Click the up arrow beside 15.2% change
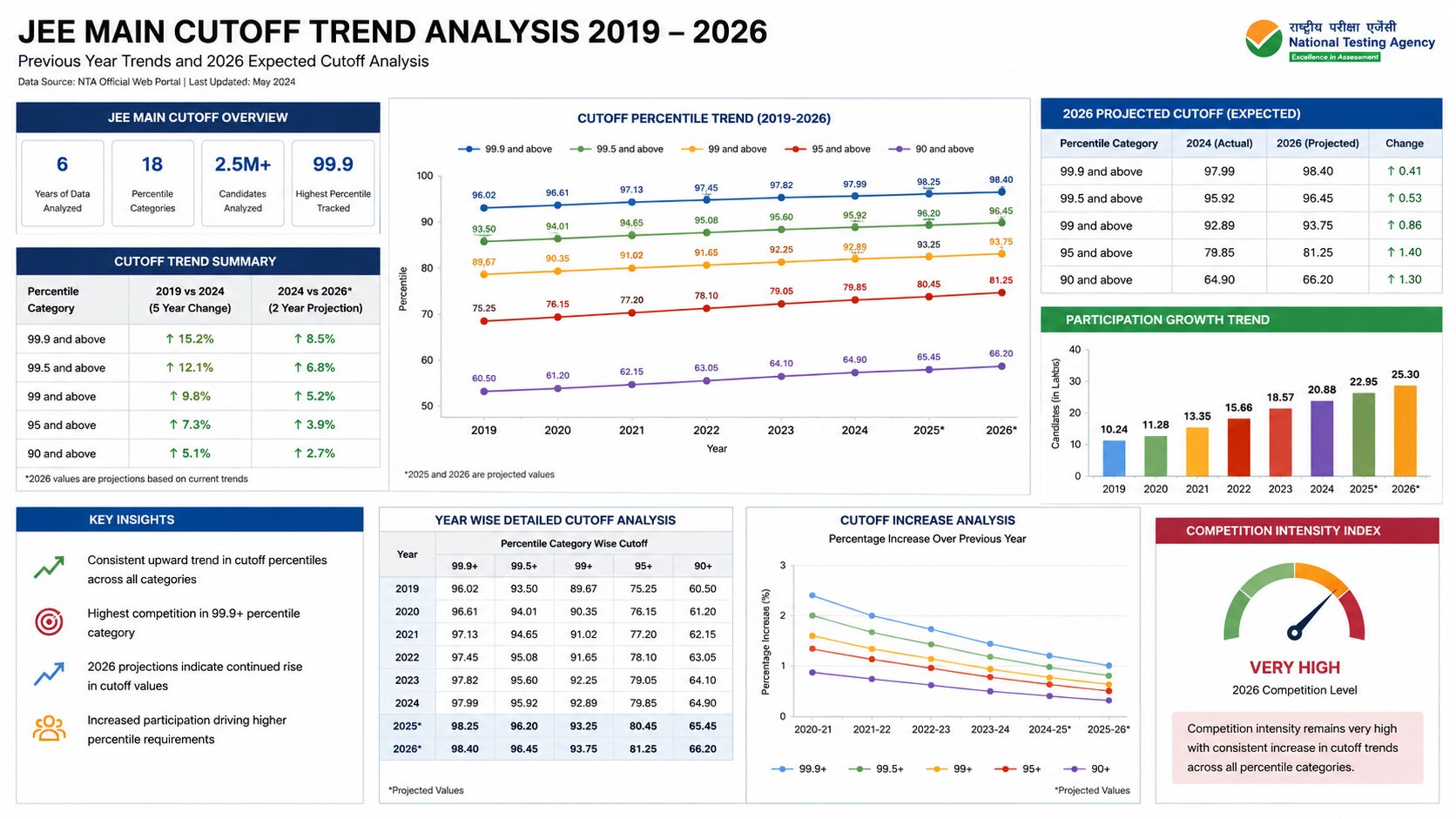Screen dimensions: 1456x819 coord(170,339)
